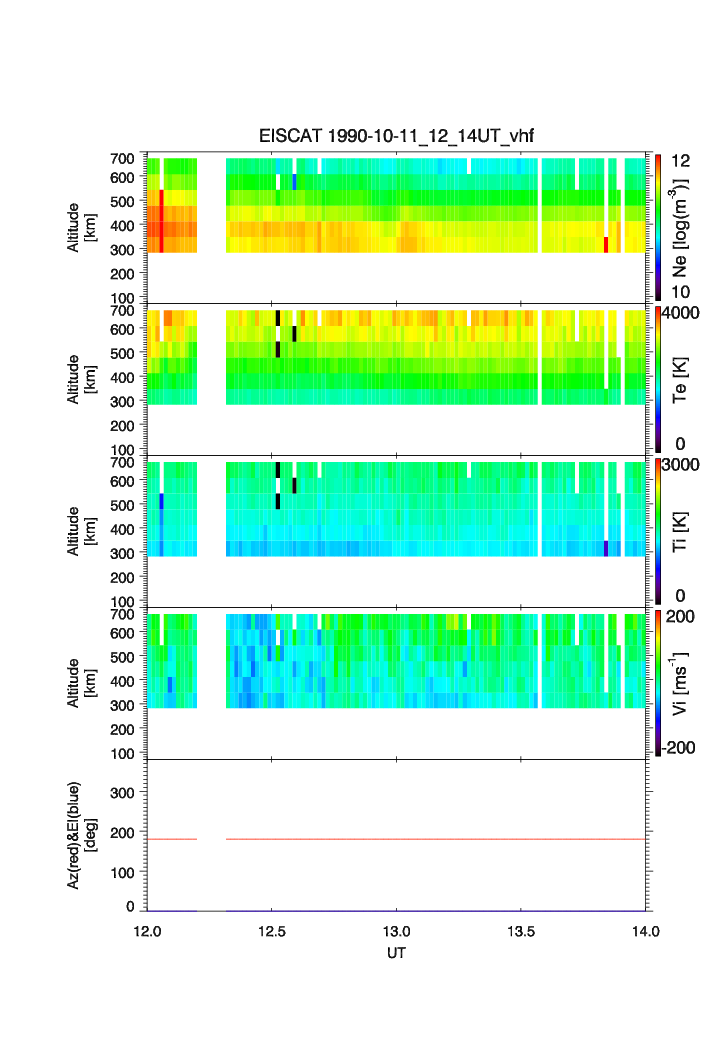708x1063 pixels.
Task: Click the 100 tick on the Az/El axis
Action: click(x=122, y=873)
